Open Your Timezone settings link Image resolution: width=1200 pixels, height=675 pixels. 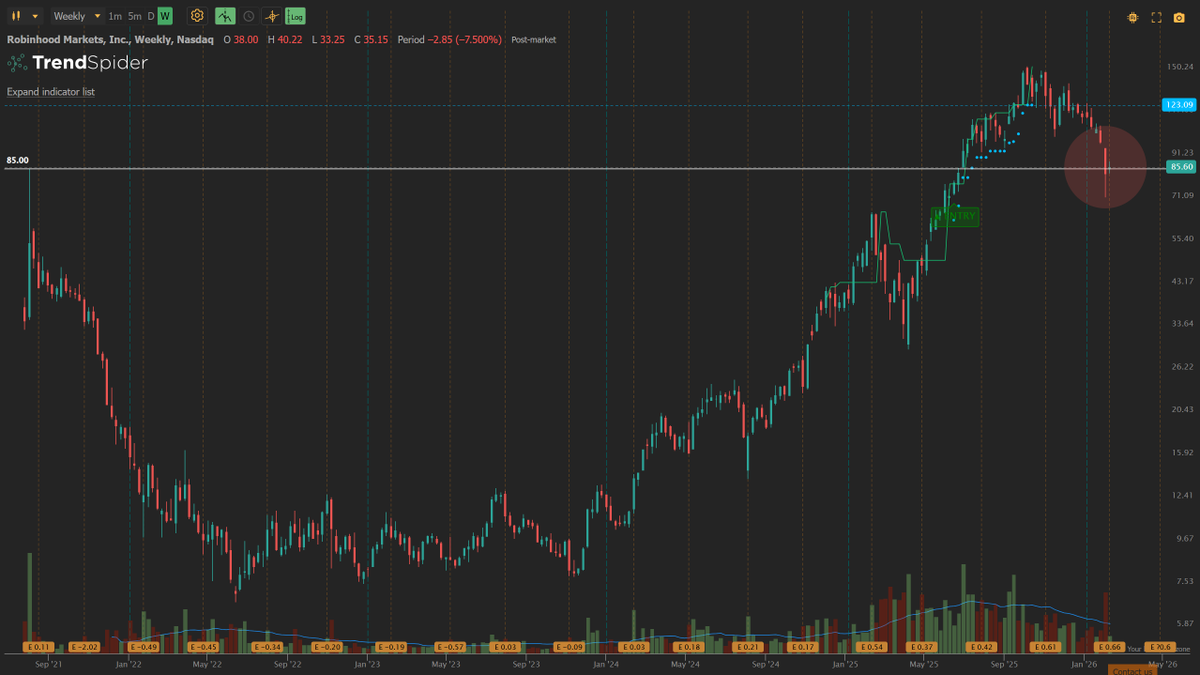pos(1135,648)
